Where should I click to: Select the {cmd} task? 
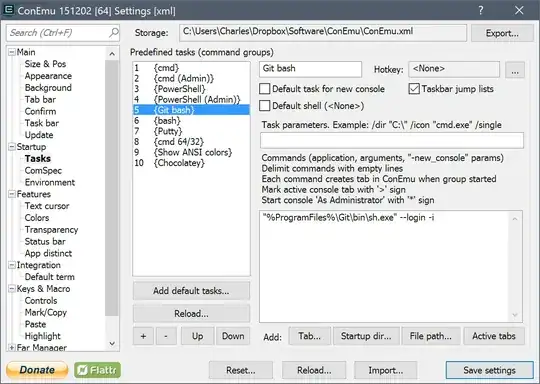tap(191, 68)
